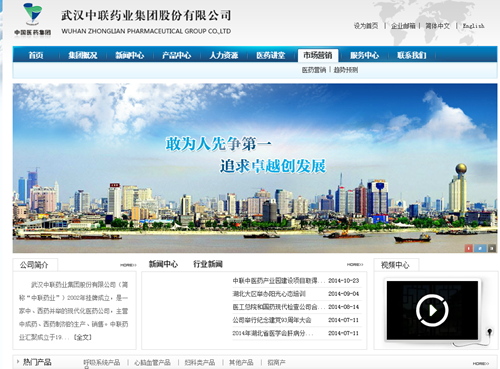500x369 pixels.
Task: Switch language to English
Action: [x=473, y=26]
